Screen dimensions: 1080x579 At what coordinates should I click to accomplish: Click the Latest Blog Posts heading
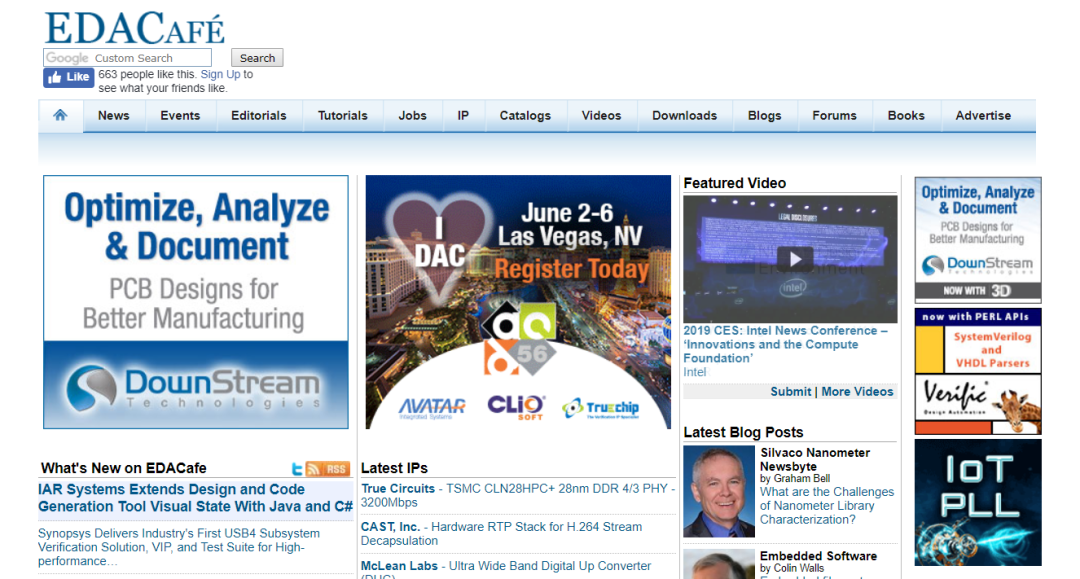click(x=743, y=432)
